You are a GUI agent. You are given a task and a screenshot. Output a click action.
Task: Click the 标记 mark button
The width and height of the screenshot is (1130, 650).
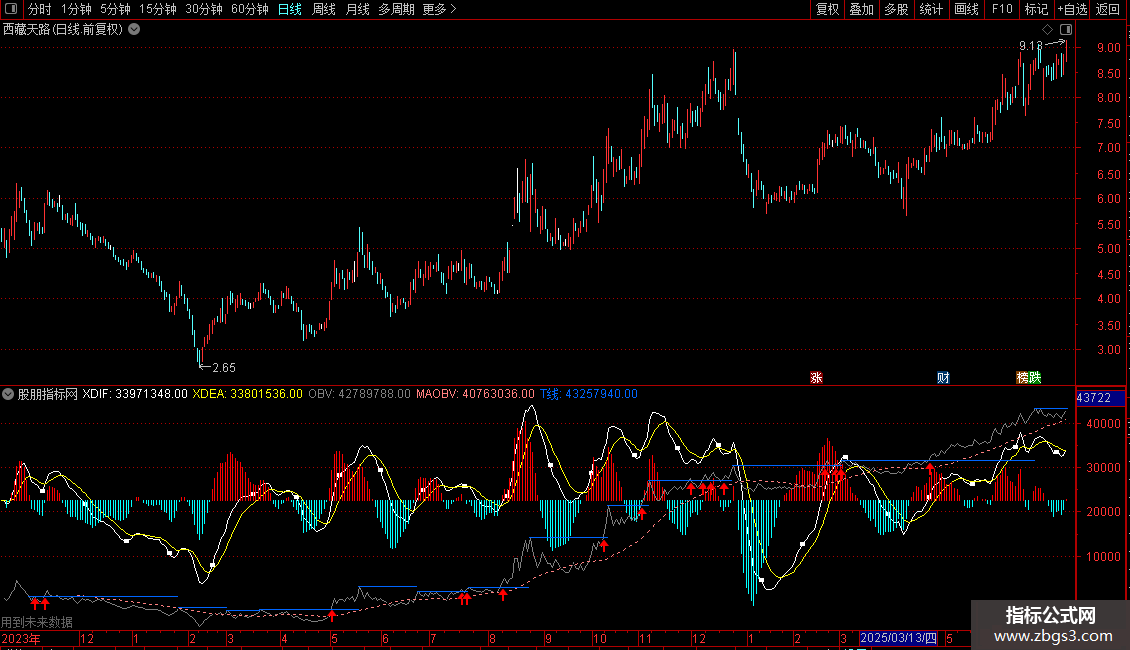pos(1036,9)
